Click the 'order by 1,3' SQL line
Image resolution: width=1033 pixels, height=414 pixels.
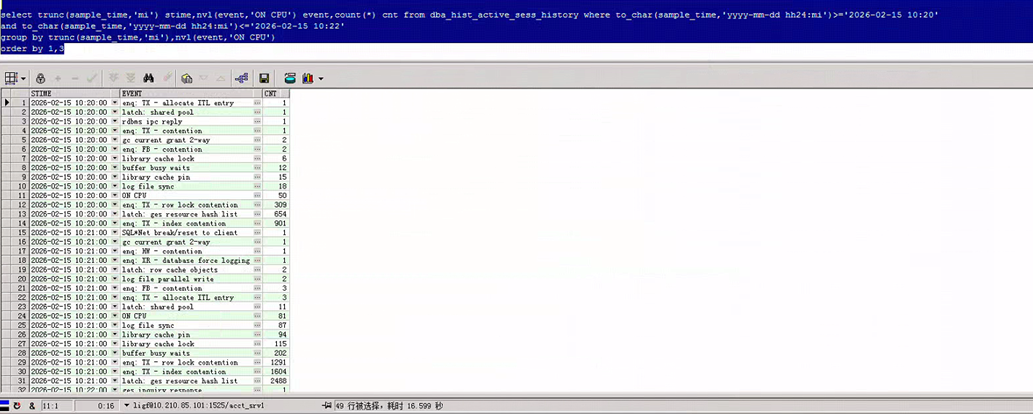point(32,49)
